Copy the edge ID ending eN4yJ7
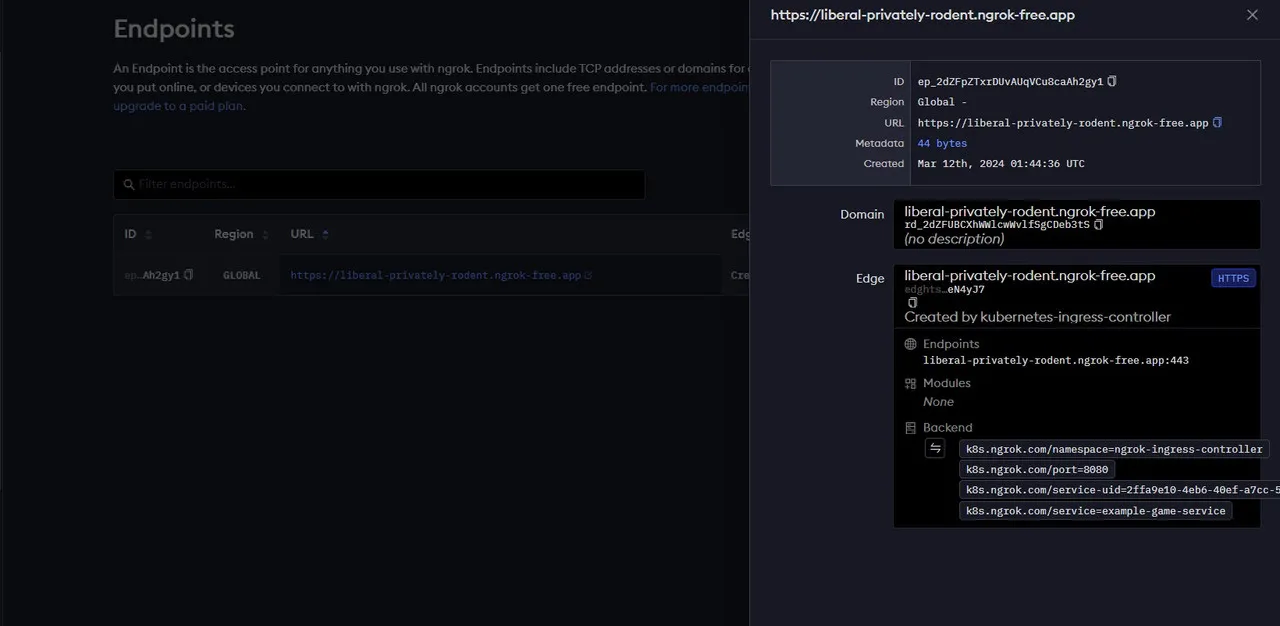Viewport: 1280px width, 626px height. [912, 303]
